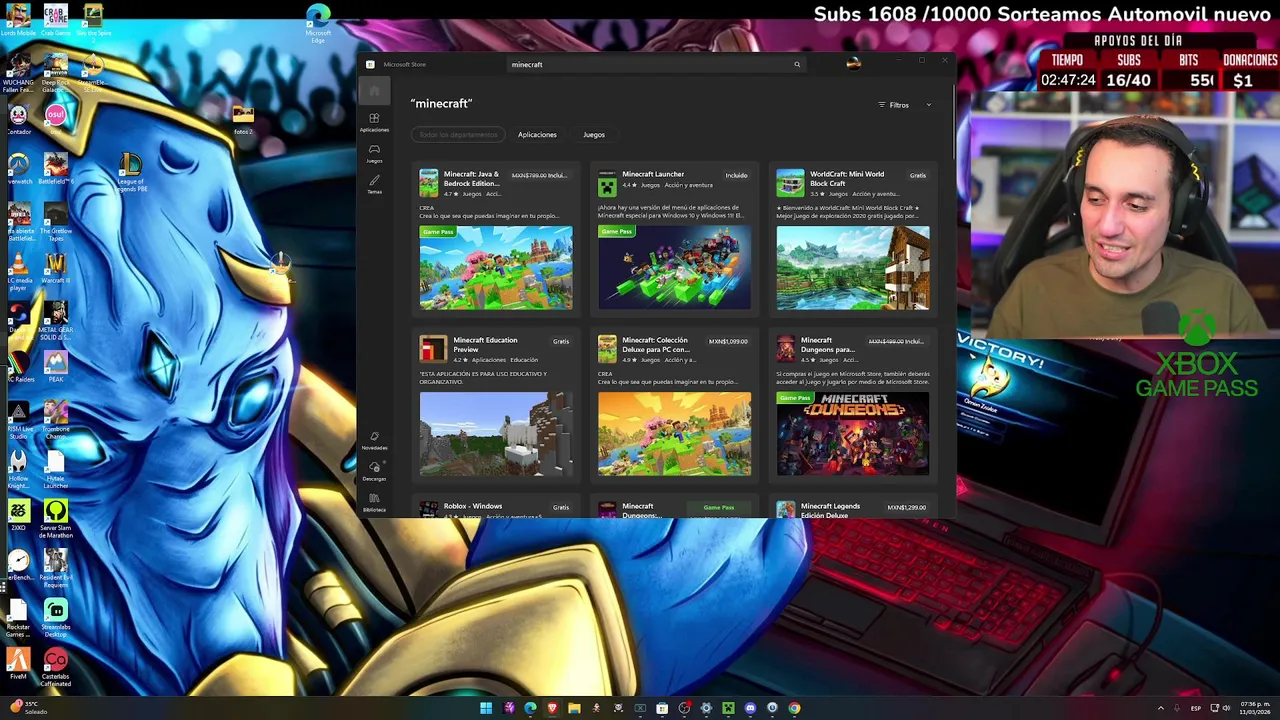This screenshot has width=1280, height=720.
Task: Open Crab Game desktop shortcut
Action: 56,19
